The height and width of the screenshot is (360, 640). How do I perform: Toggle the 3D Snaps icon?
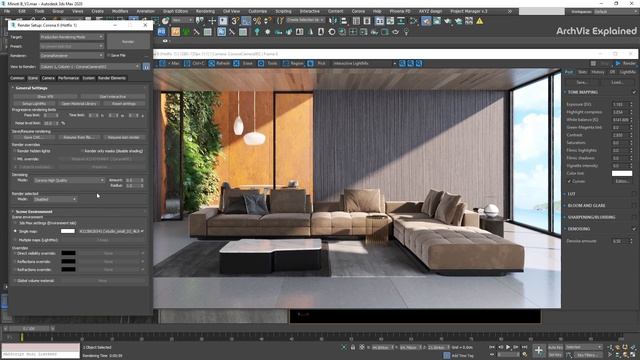click(x=235, y=21)
